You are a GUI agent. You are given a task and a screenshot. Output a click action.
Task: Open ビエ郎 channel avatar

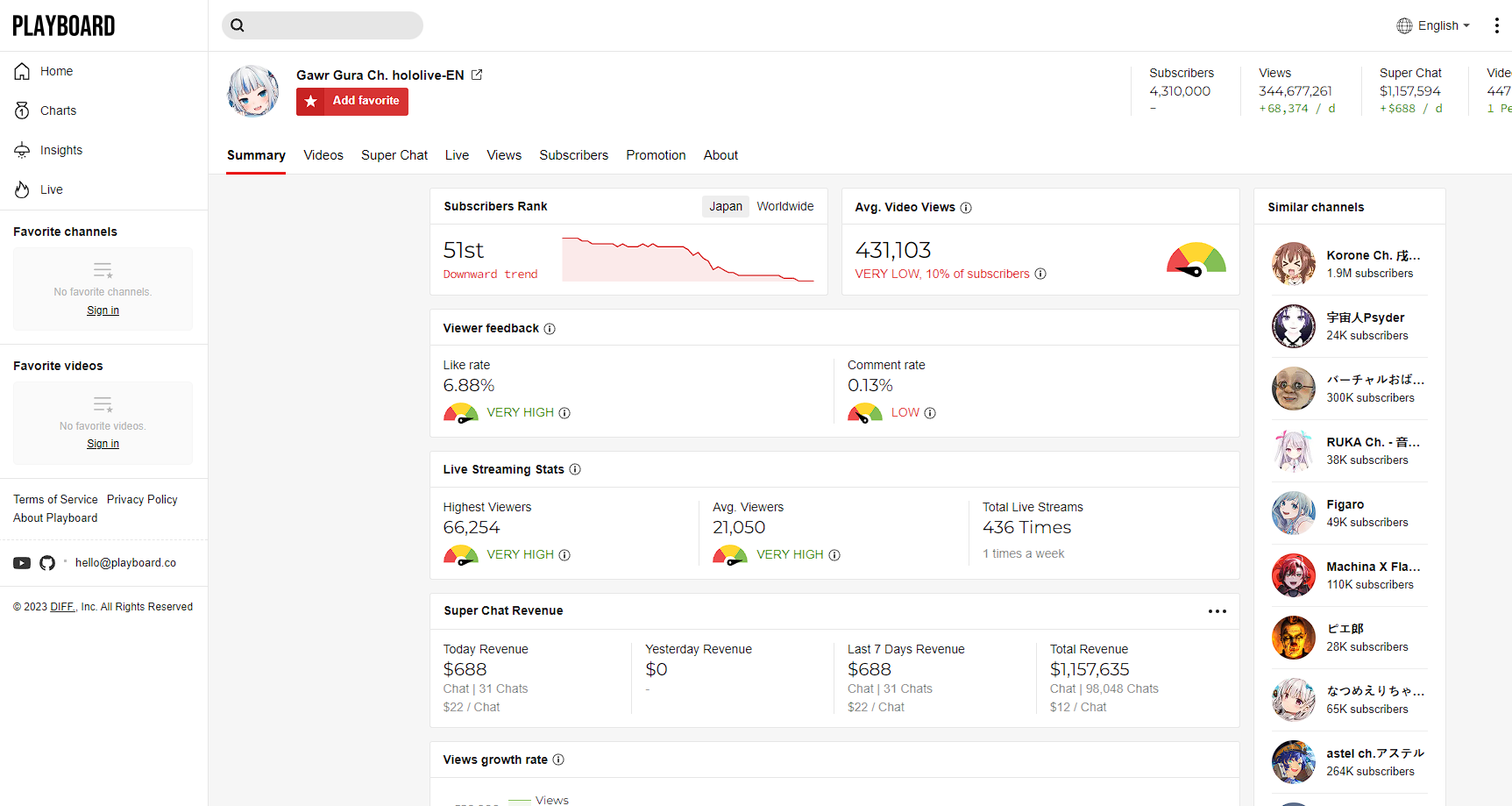(1294, 638)
